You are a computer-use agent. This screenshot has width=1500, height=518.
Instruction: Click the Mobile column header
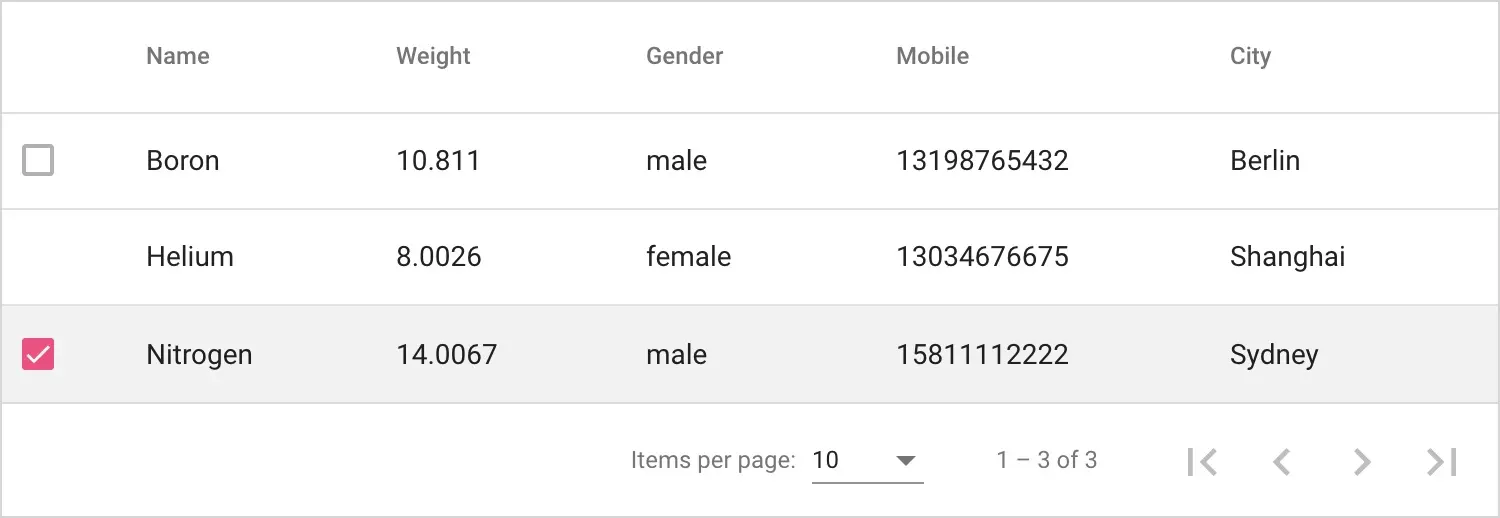[932, 56]
